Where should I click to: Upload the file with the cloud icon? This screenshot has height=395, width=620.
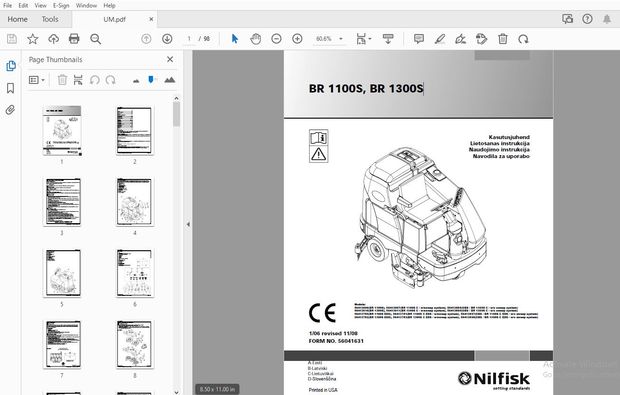tap(53, 39)
